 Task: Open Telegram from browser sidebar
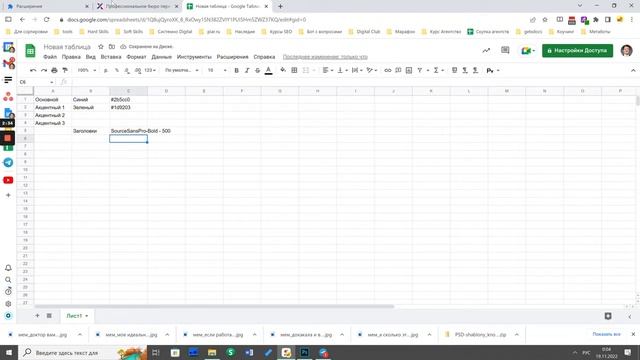[8, 162]
